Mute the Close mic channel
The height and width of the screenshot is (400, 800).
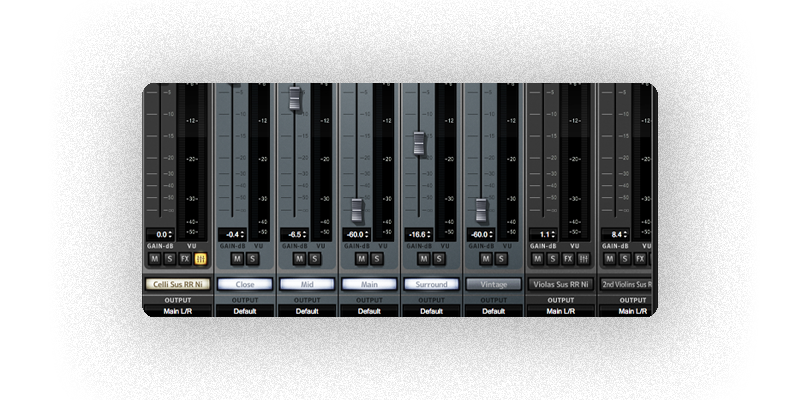(237, 258)
